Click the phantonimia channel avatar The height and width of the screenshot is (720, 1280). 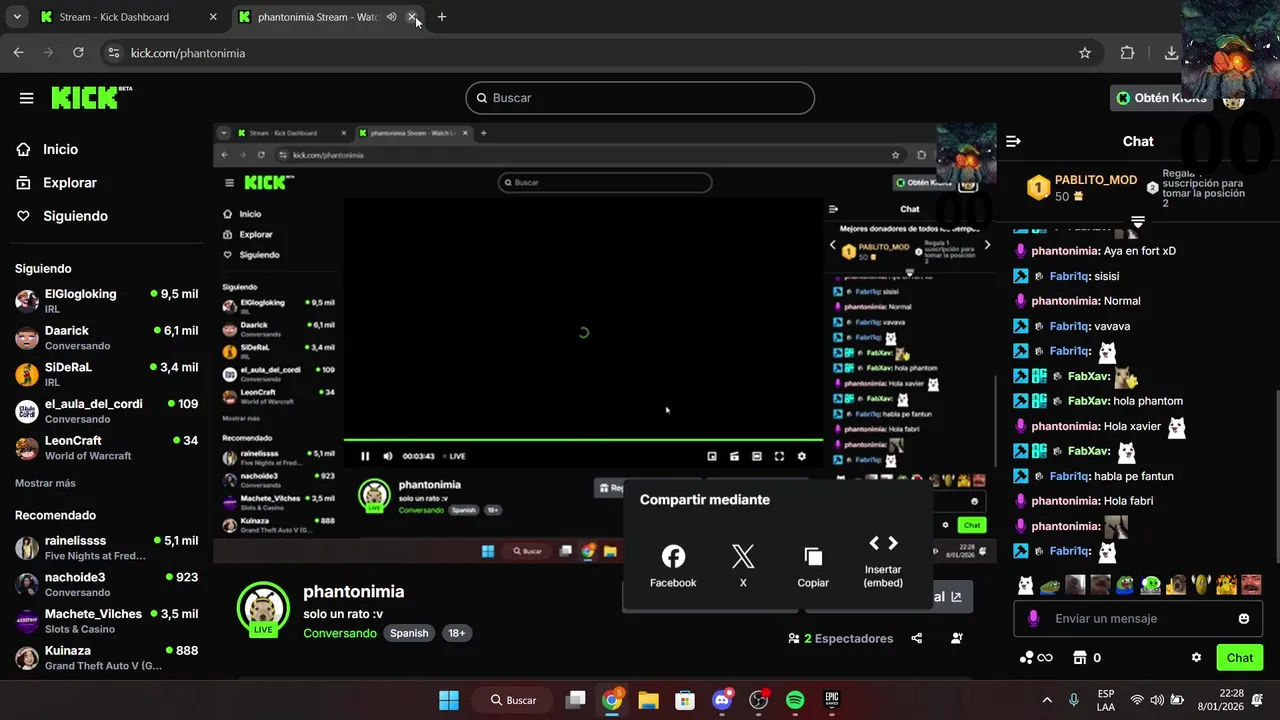pos(263,607)
